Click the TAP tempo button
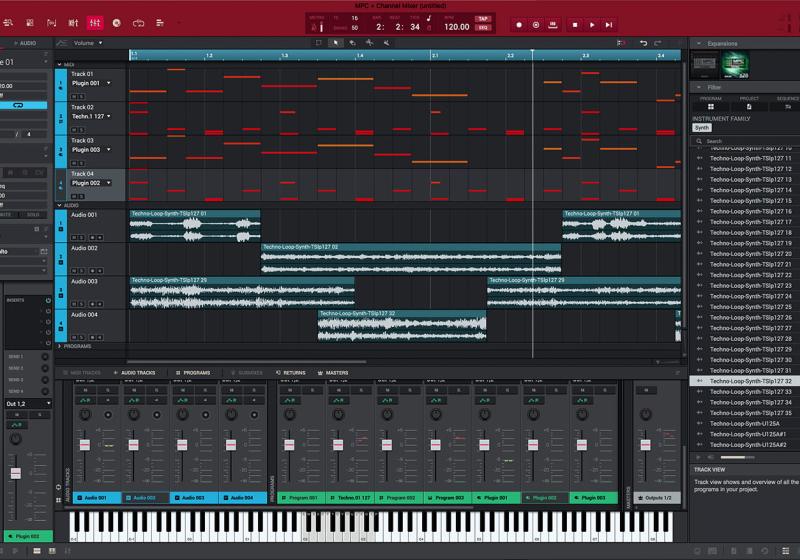The width and height of the screenshot is (800, 560). coord(483,19)
